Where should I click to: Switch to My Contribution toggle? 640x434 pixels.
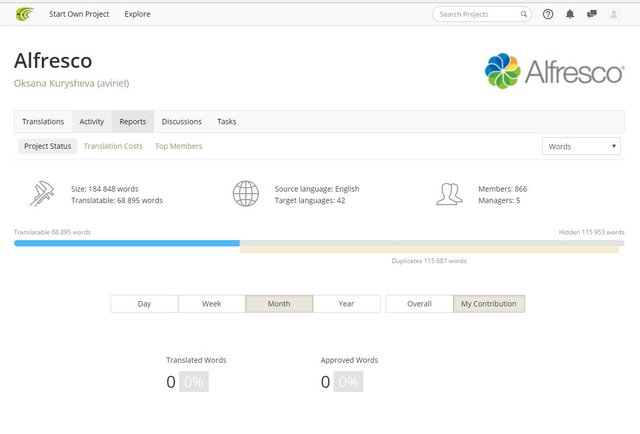[x=489, y=304]
